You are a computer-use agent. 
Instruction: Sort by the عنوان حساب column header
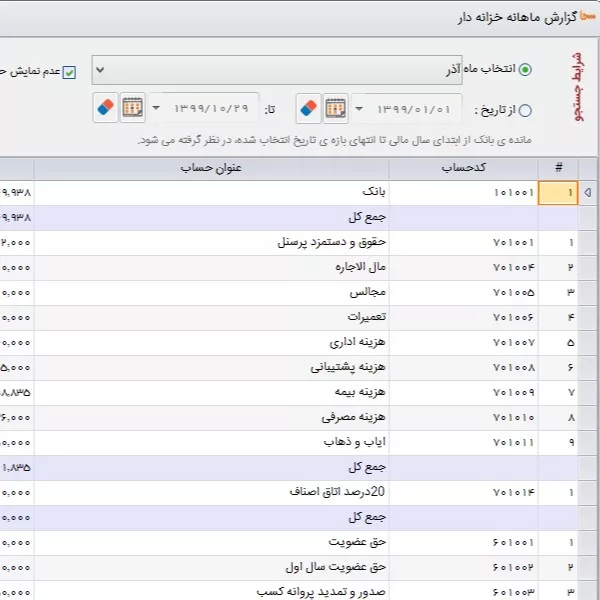(x=212, y=168)
